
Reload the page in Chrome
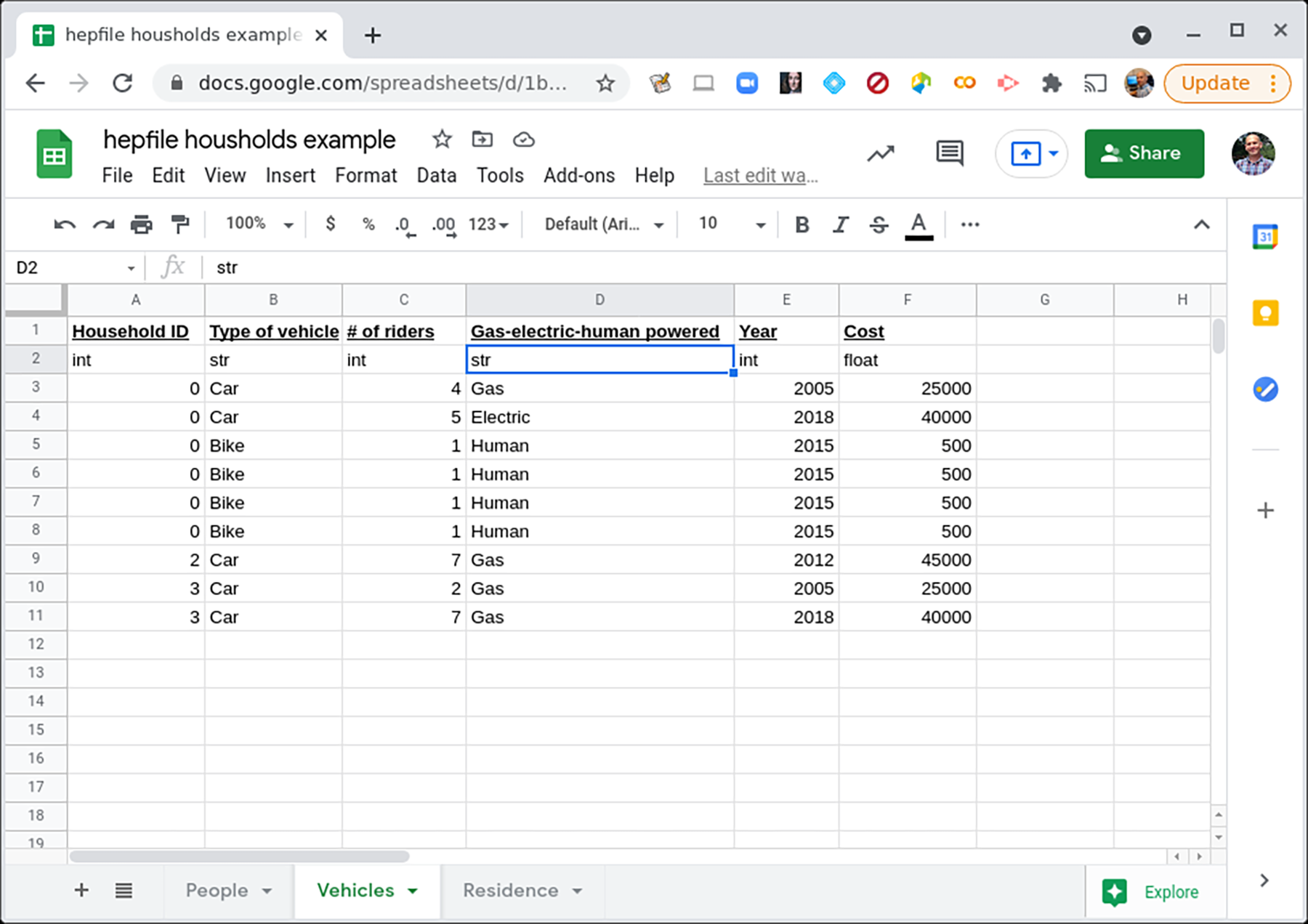122,84
